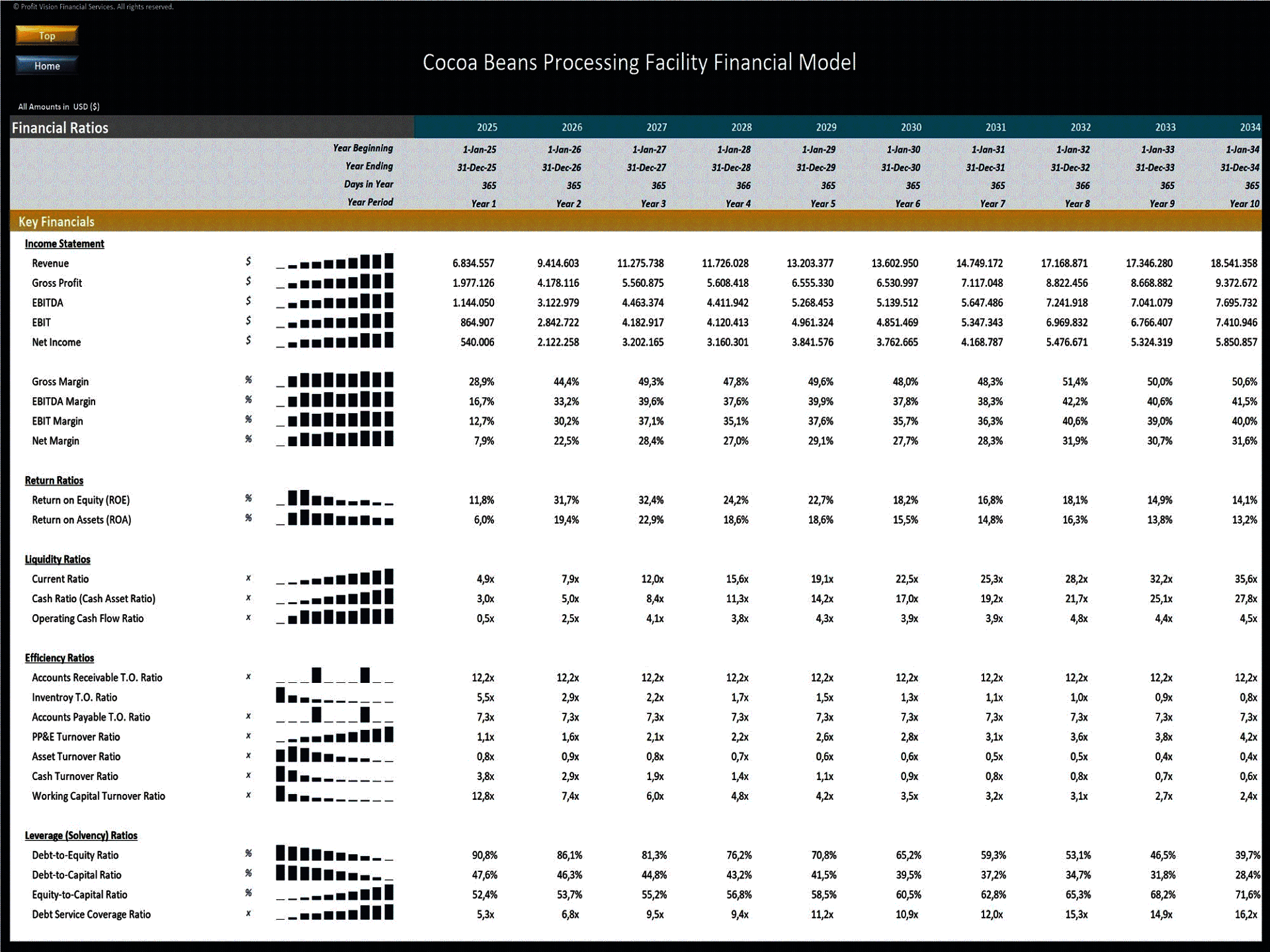This screenshot has height=952, width=1270.
Task: Click the Debt-to-Equity Ratio sparkline
Action: (335, 853)
